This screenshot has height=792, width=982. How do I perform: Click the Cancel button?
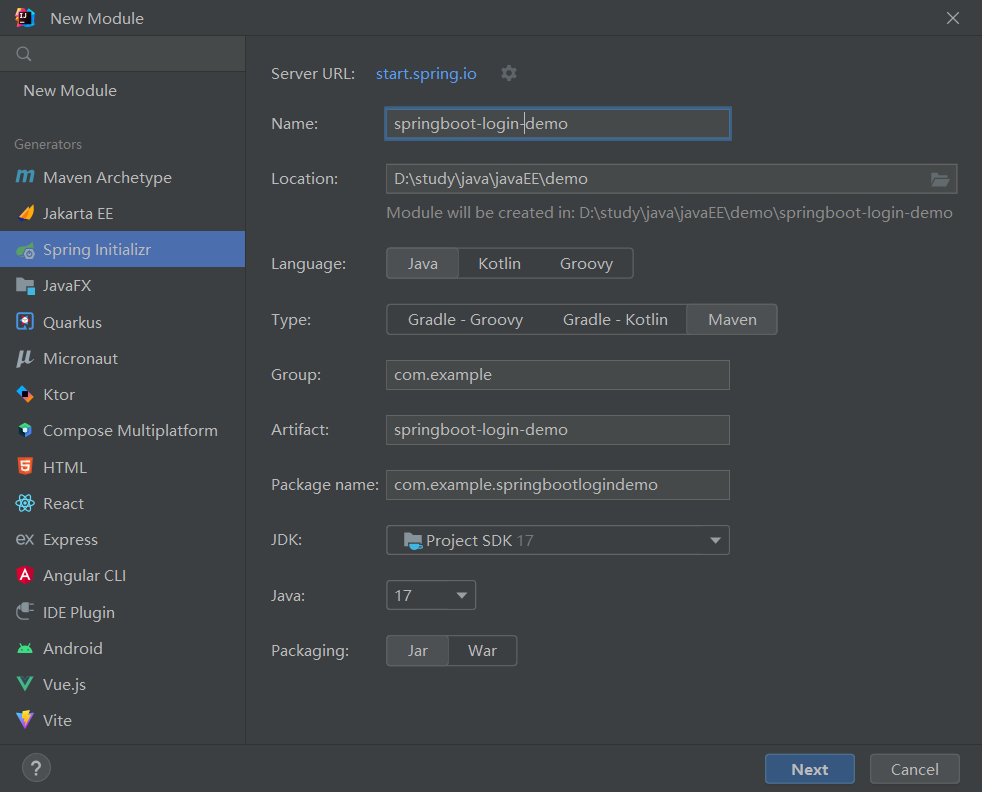point(914,769)
